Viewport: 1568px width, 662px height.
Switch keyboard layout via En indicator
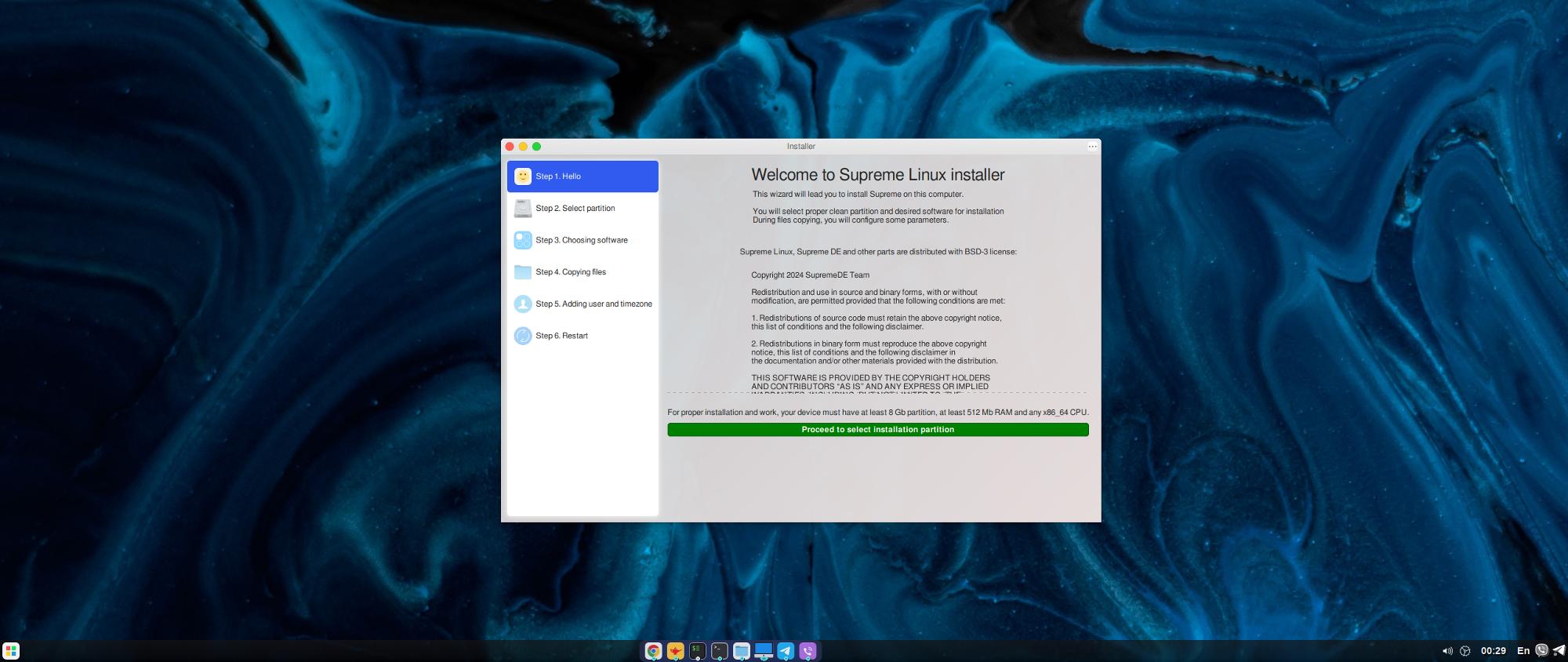click(x=1523, y=650)
